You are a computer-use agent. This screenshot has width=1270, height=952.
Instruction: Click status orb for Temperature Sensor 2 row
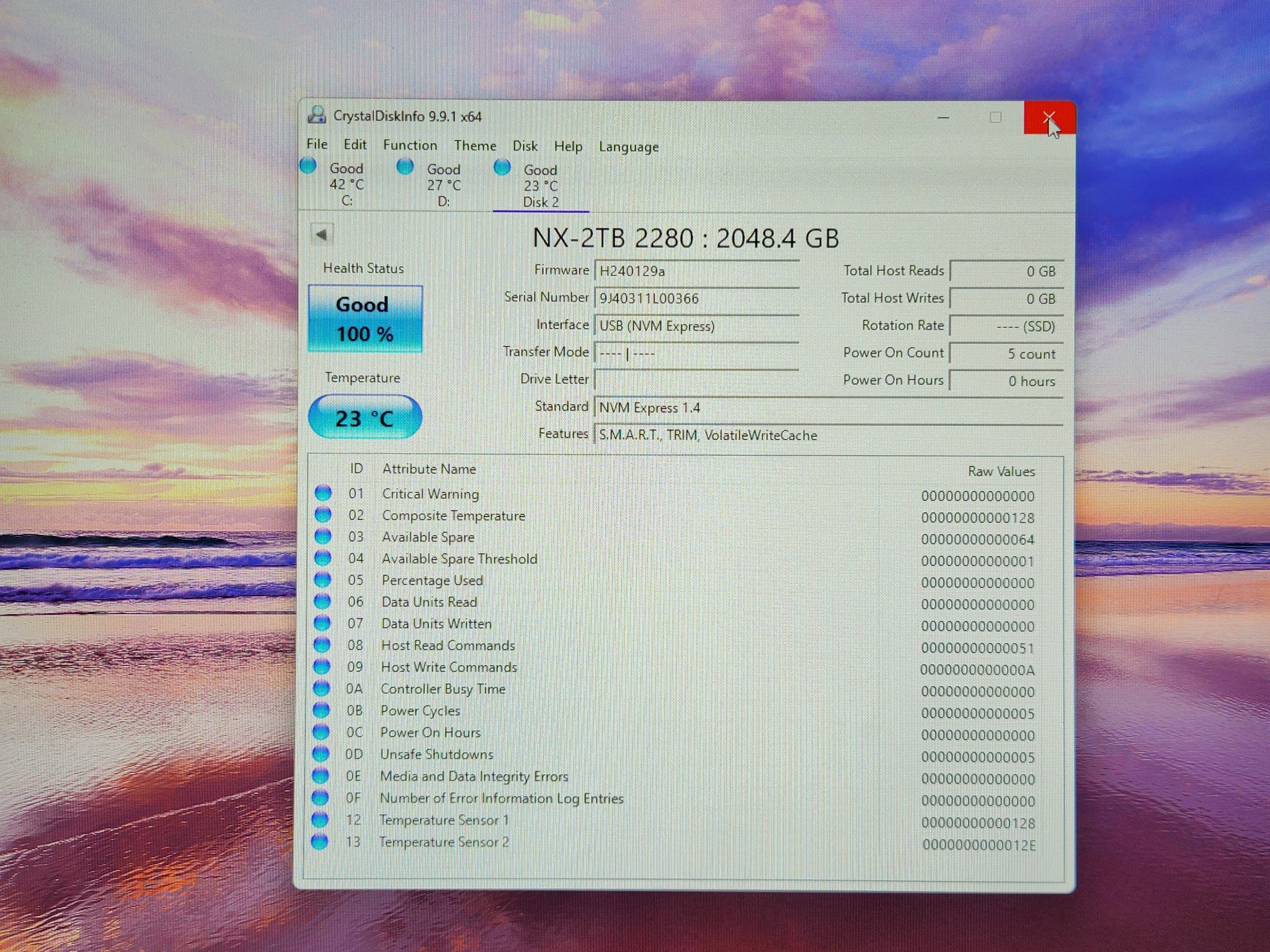tap(320, 842)
